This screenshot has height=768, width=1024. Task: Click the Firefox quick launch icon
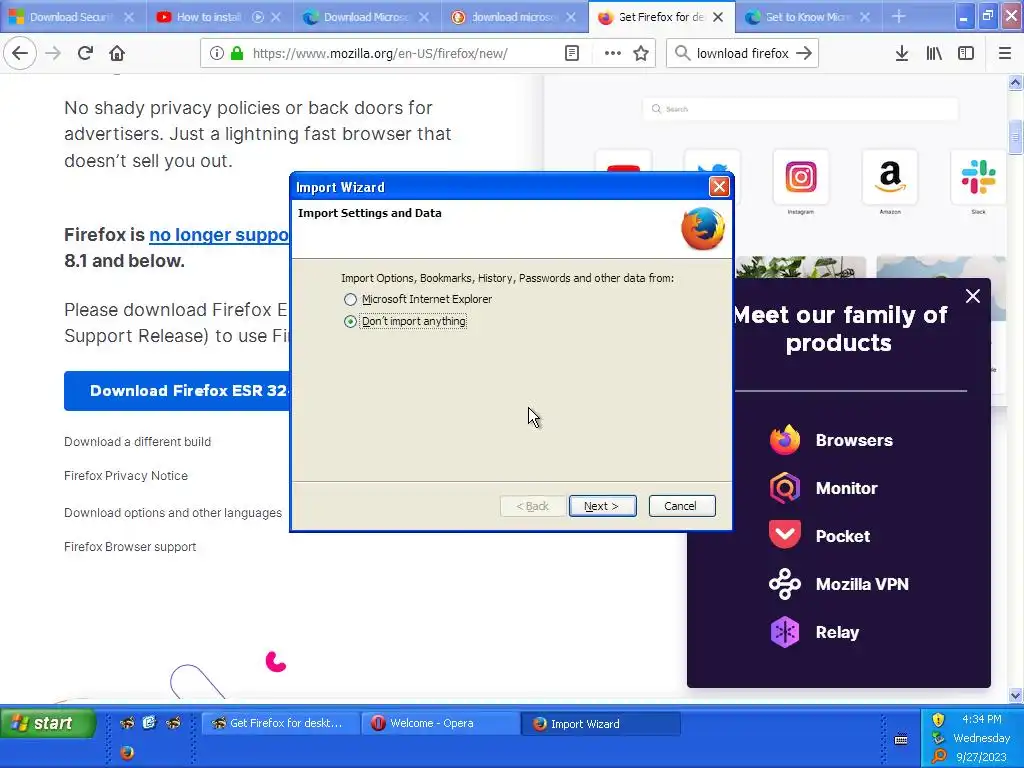[127, 753]
